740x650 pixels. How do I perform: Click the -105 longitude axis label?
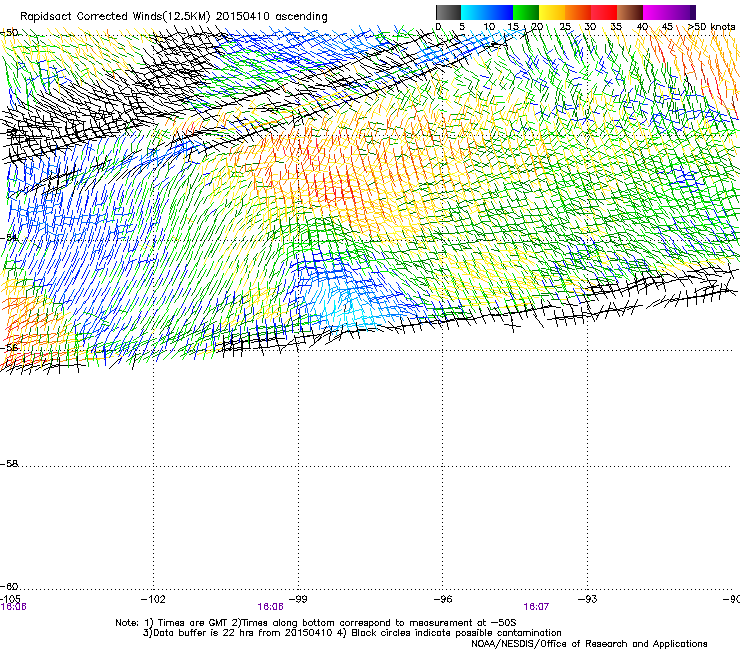point(10,599)
